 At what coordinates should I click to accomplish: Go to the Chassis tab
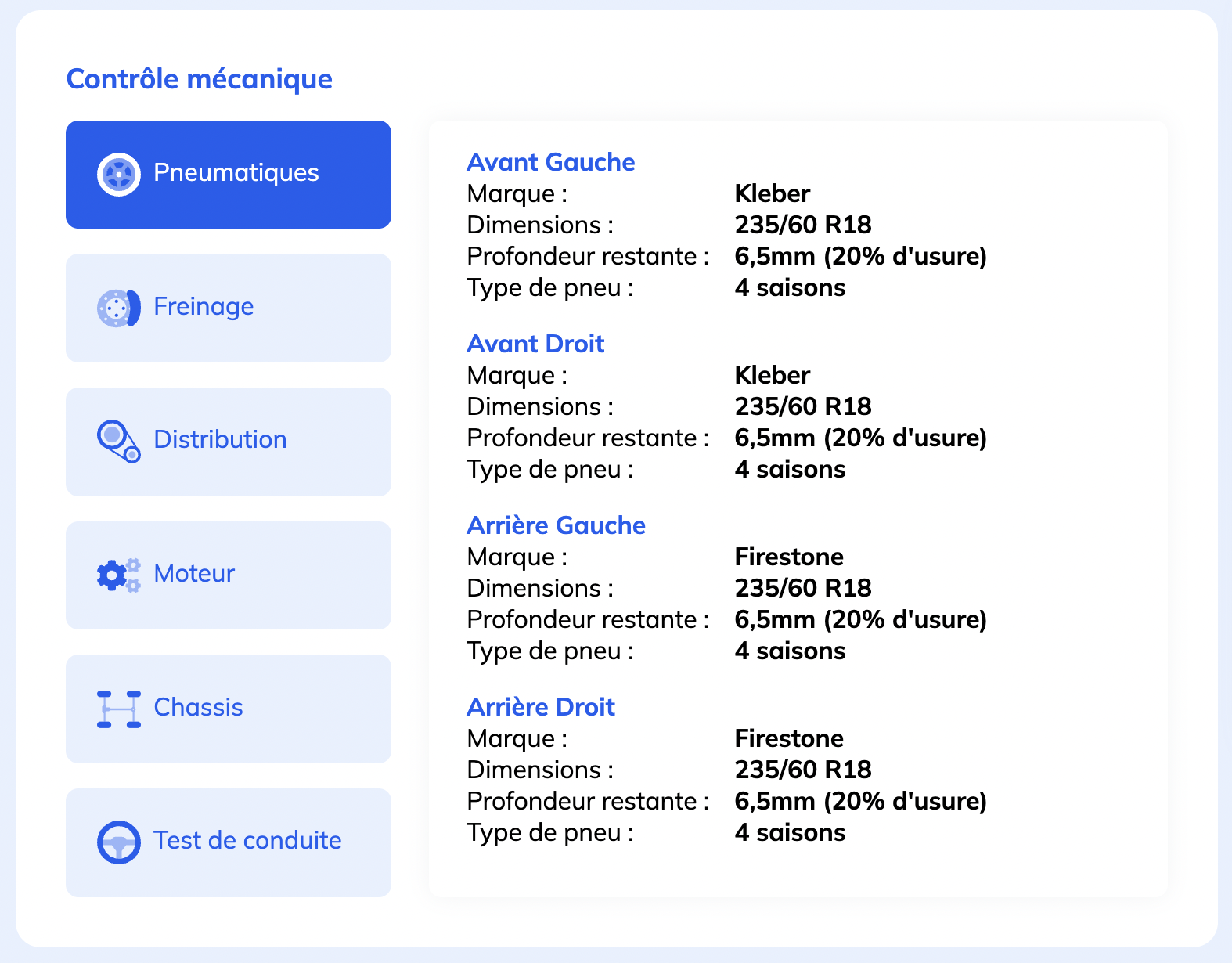click(229, 709)
